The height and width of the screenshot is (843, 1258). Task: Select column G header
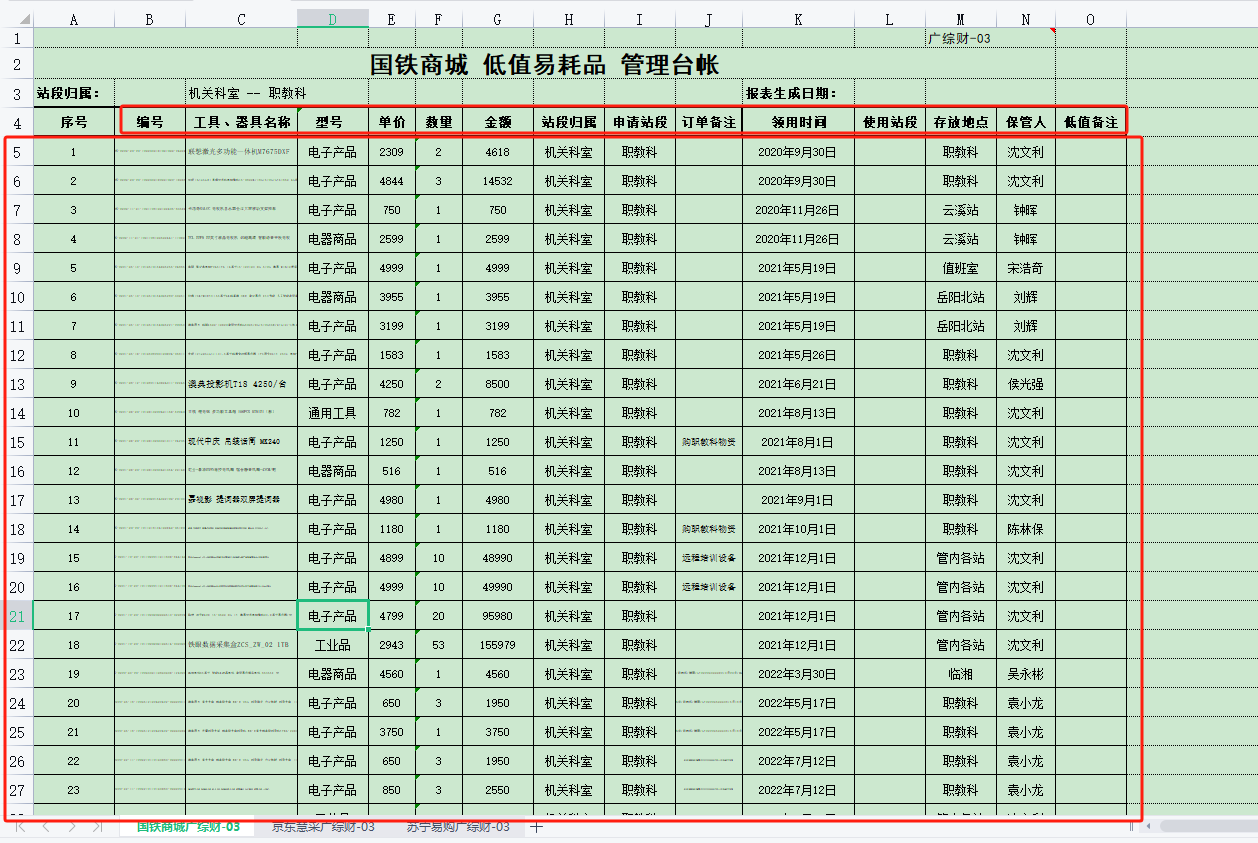(x=498, y=19)
